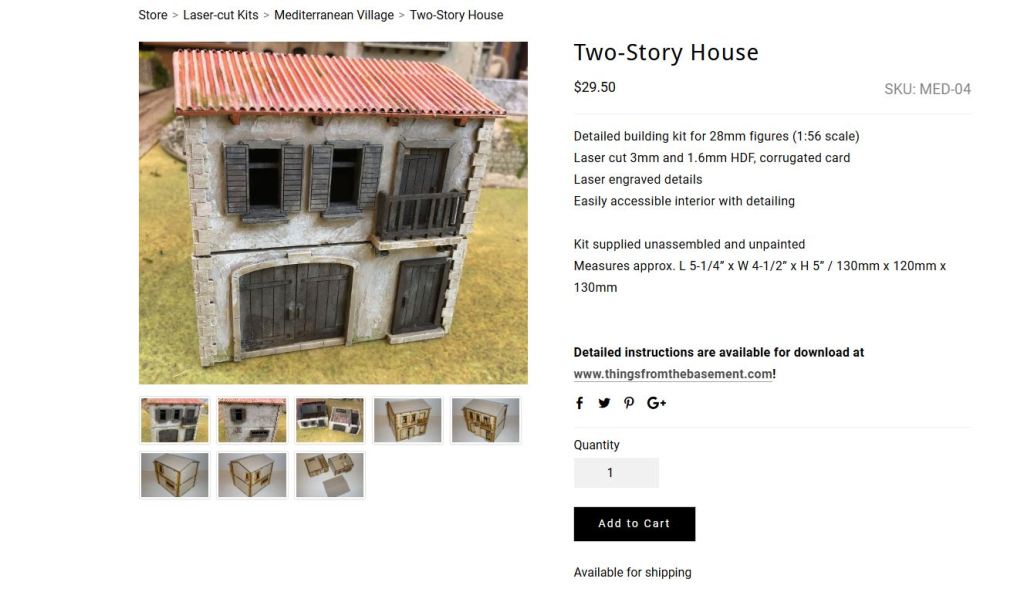1024x599 pixels.
Task: Share the product on Twitter
Action: pyautogui.click(x=604, y=403)
